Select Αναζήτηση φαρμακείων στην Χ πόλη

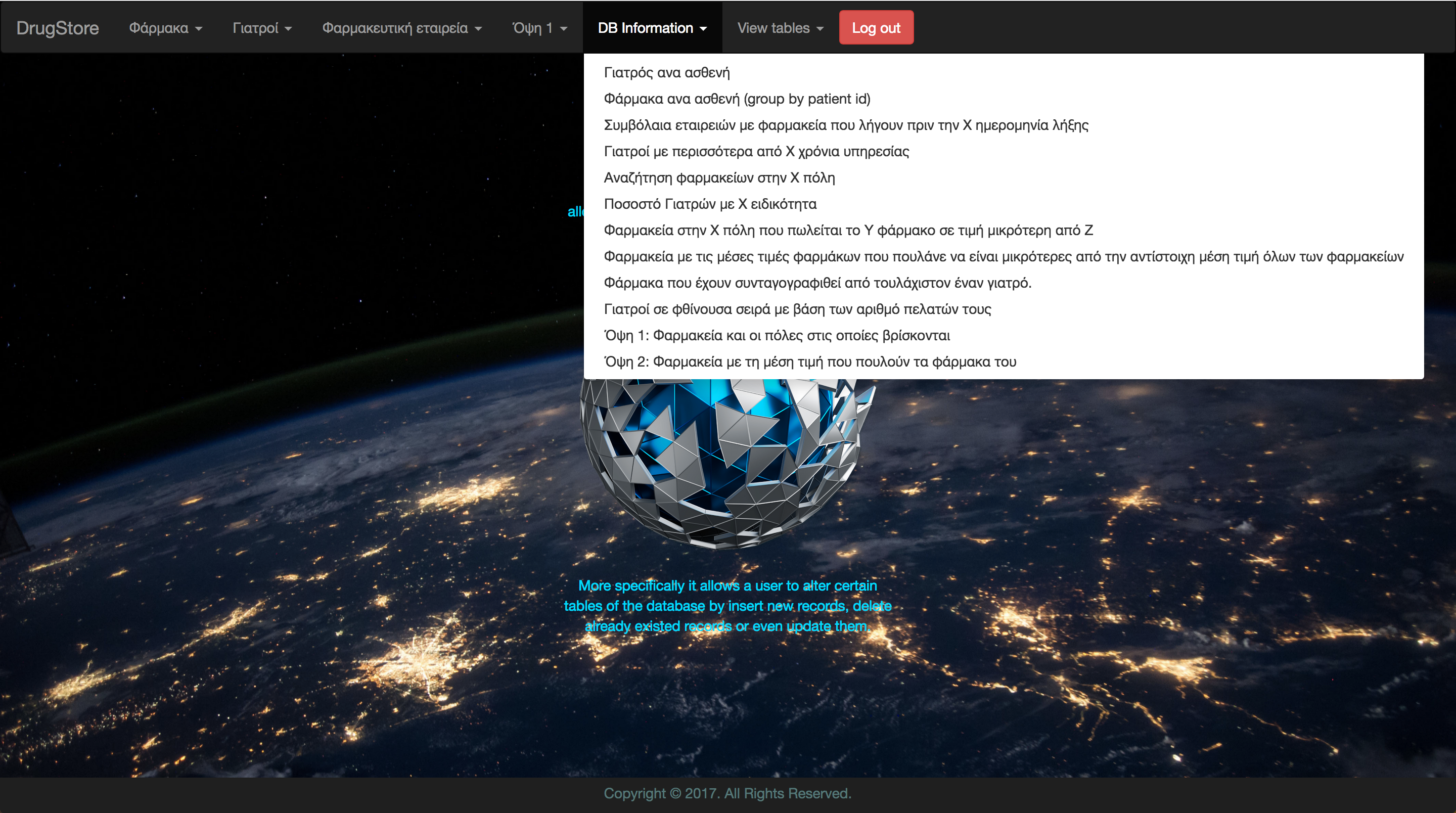point(719,177)
